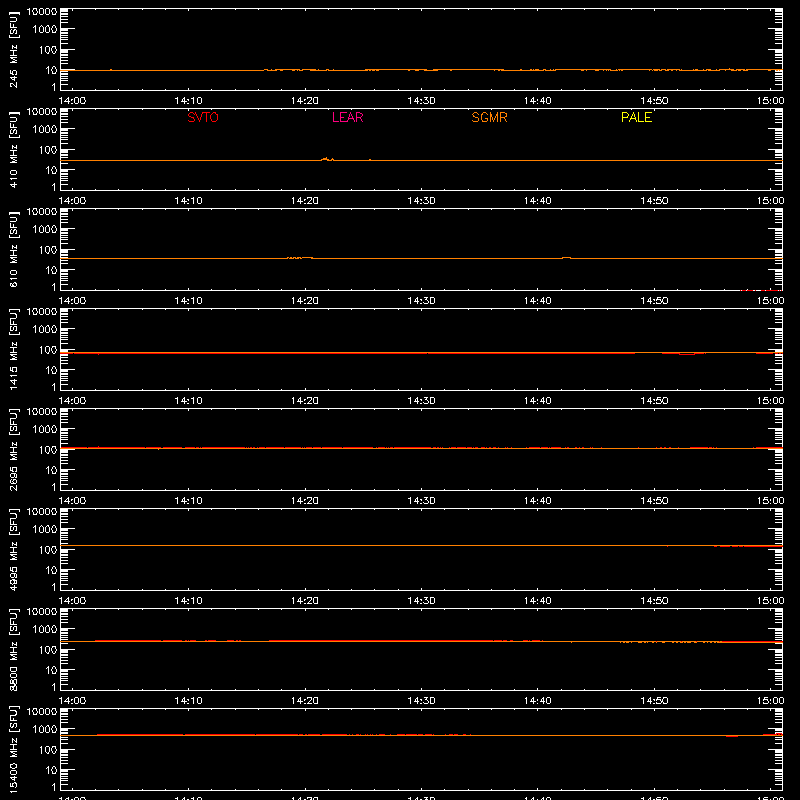Click the 610 MHz trace bump near 14:20
800x800 pixels.
pyautogui.click(x=300, y=258)
